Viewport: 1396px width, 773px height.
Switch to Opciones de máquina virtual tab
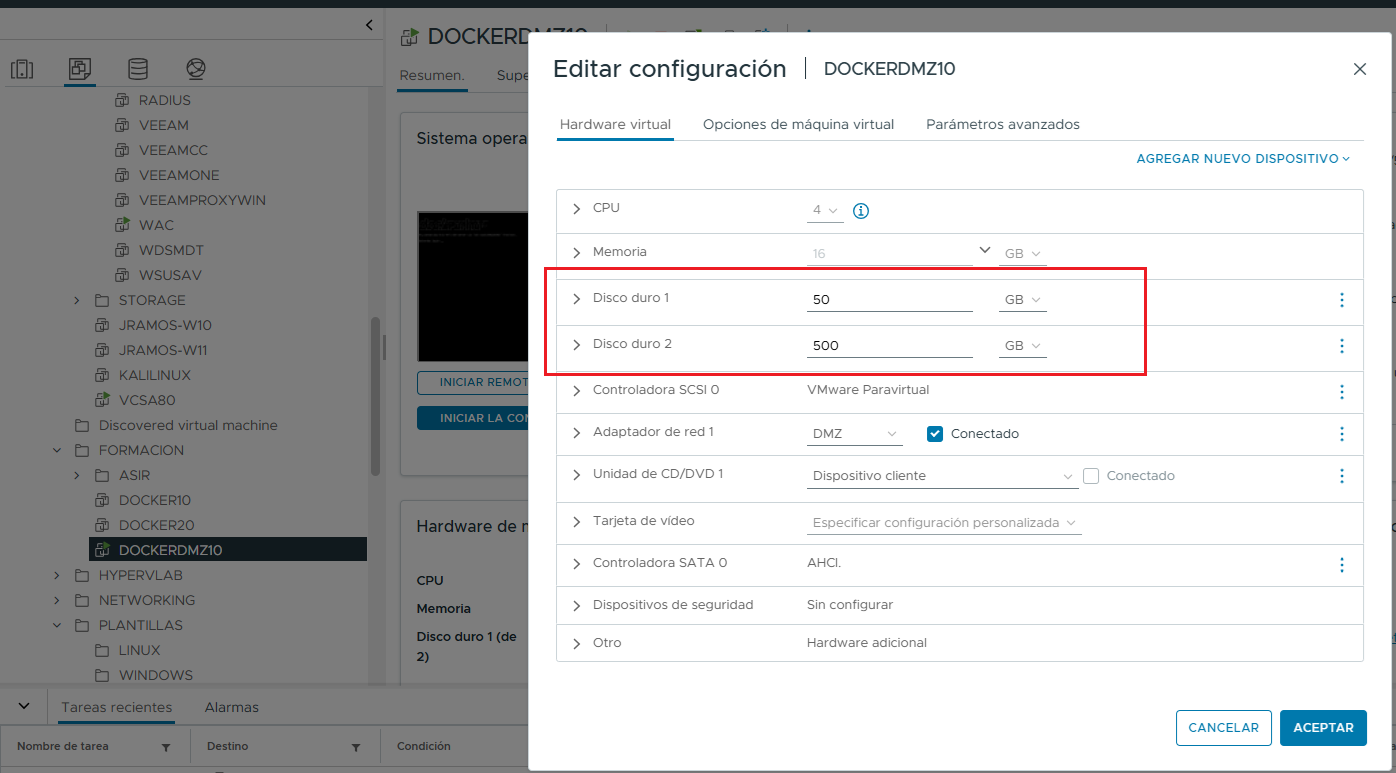798,125
